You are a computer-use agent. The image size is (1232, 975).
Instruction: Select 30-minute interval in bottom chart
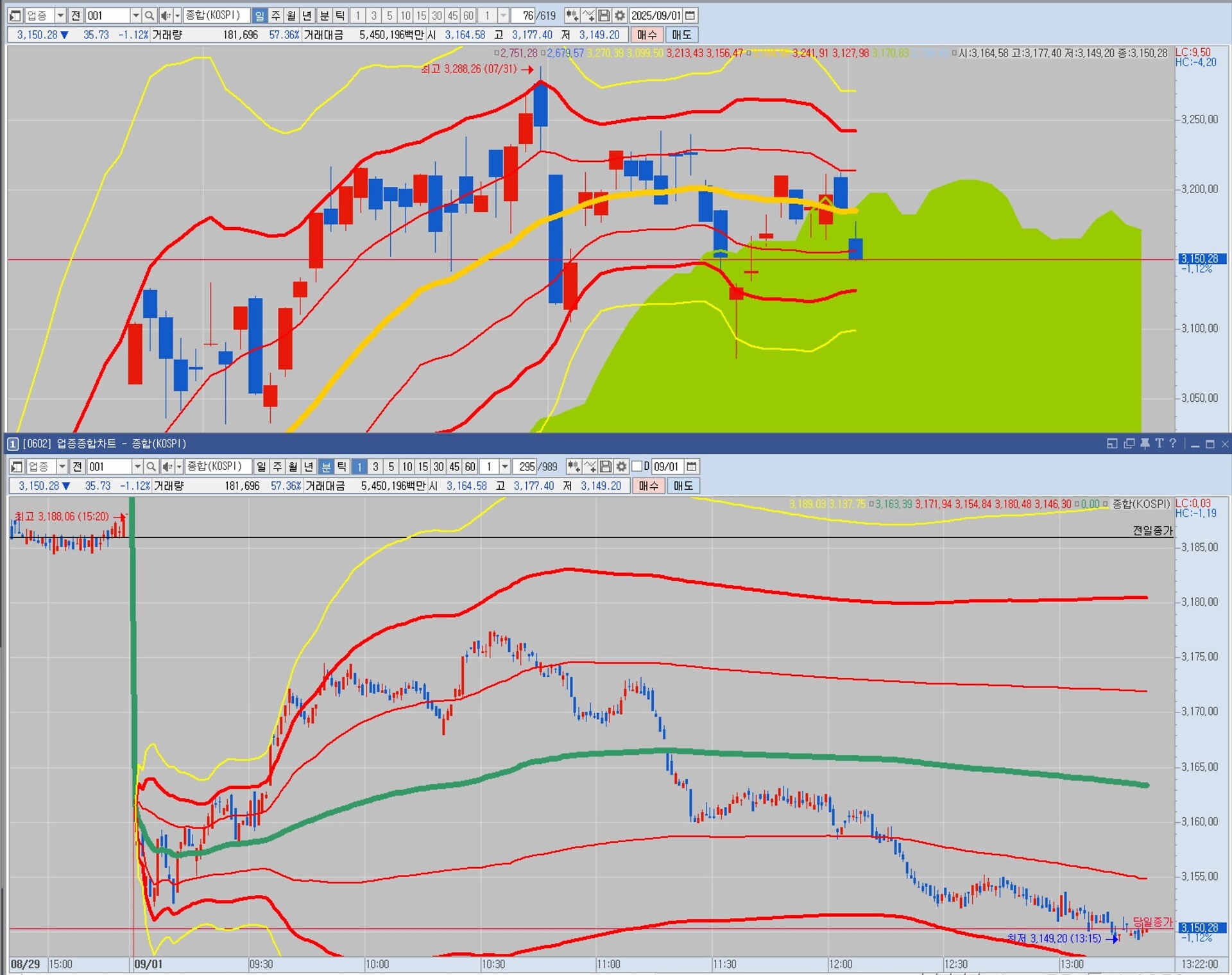coord(438,467)
